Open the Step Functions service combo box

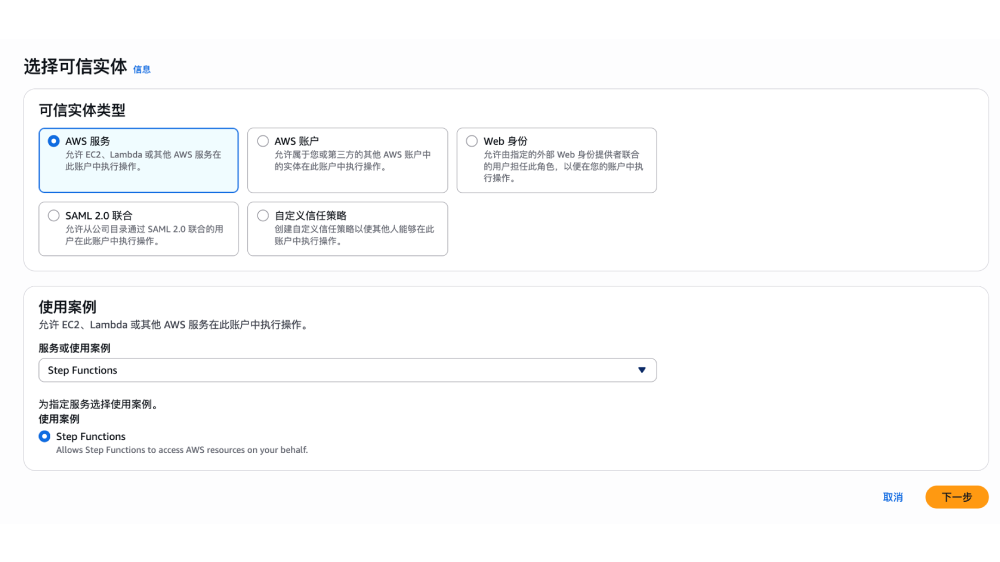(340, 370)
